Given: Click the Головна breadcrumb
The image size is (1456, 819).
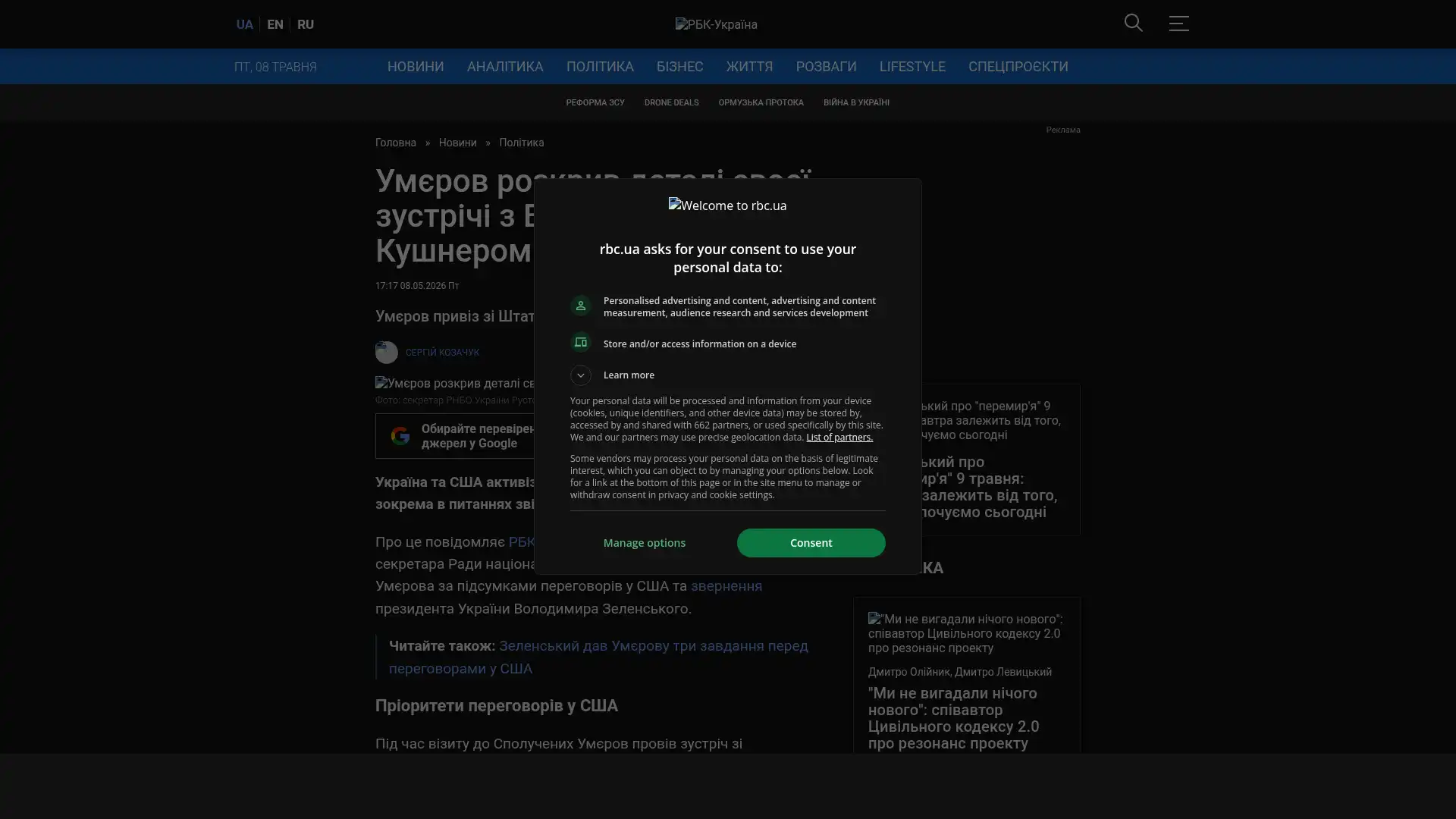Looking at the screenshot, I should [x=396, y=143].
